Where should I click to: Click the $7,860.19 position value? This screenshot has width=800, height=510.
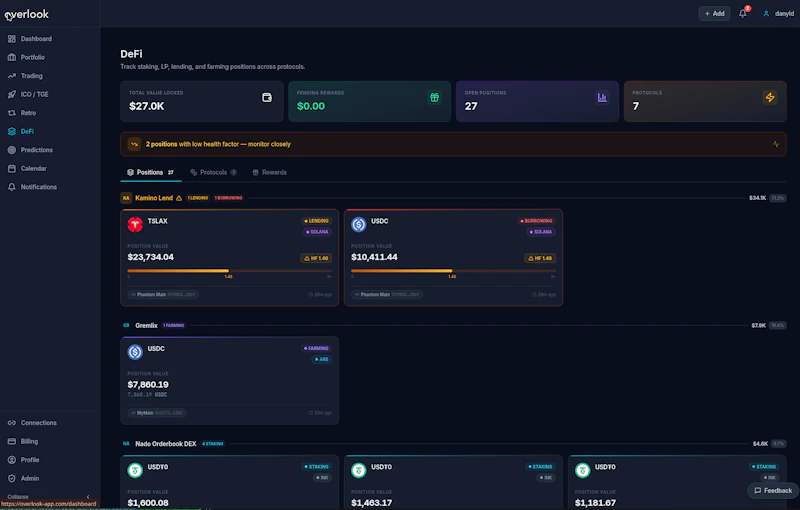(148, 385)
